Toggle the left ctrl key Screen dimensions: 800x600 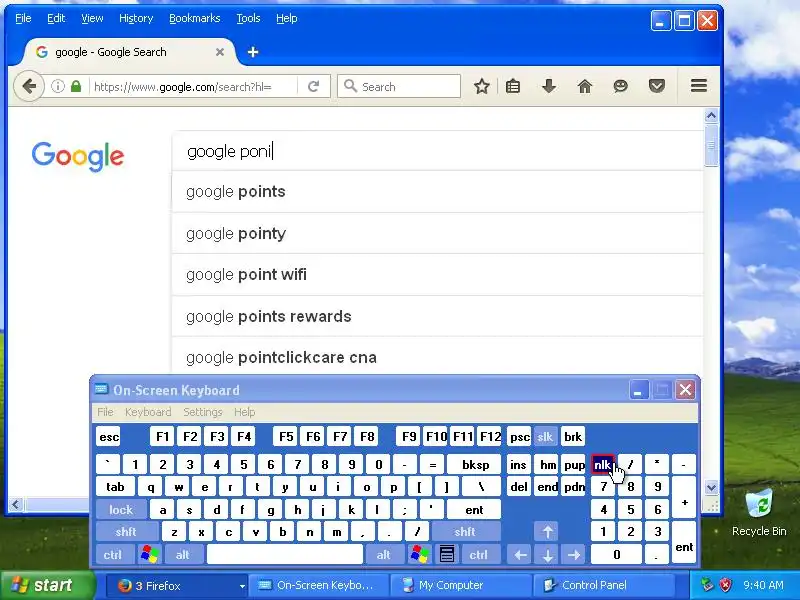coord(113,555)
